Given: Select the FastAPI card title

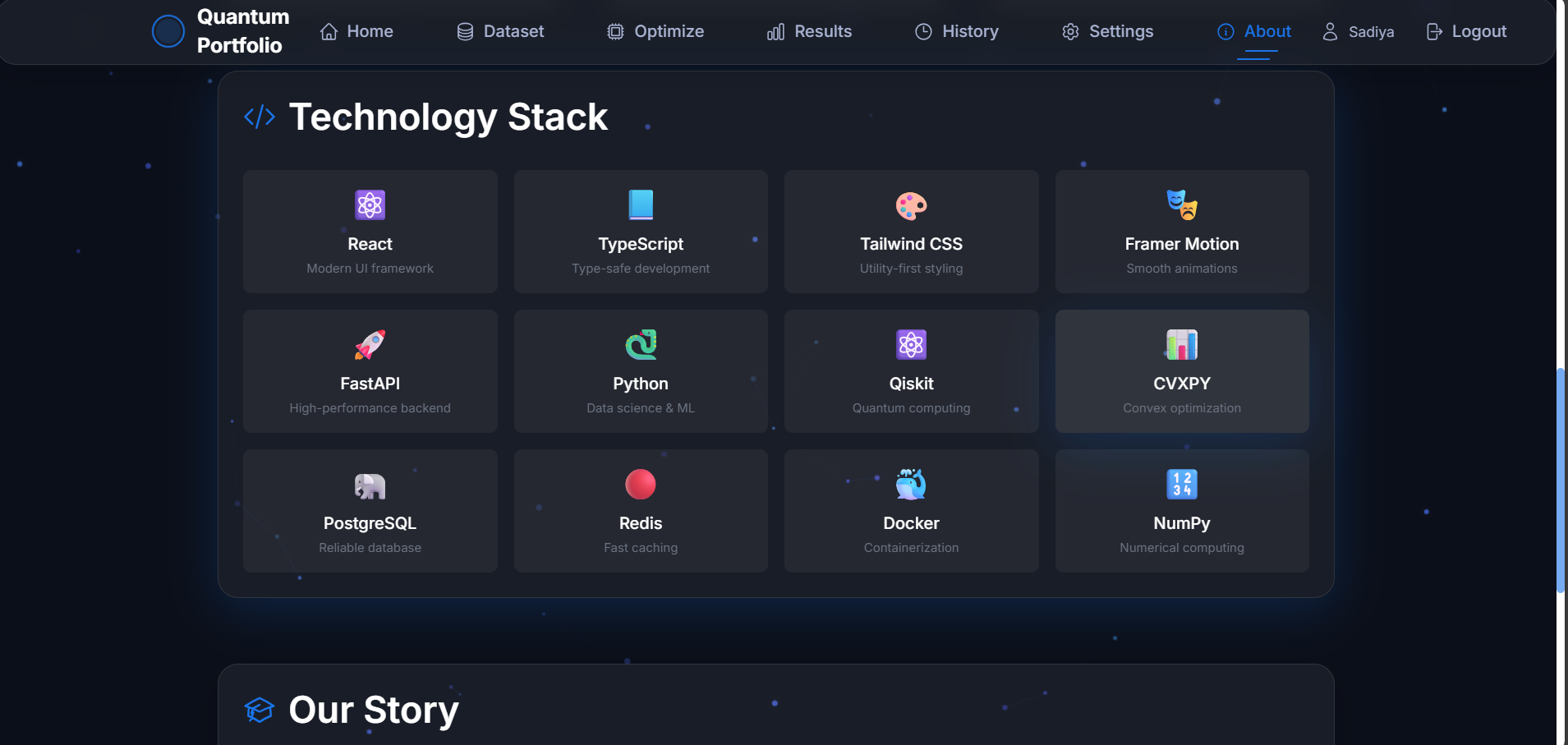Looking at the screenshot, I should (x=370, y=384).
